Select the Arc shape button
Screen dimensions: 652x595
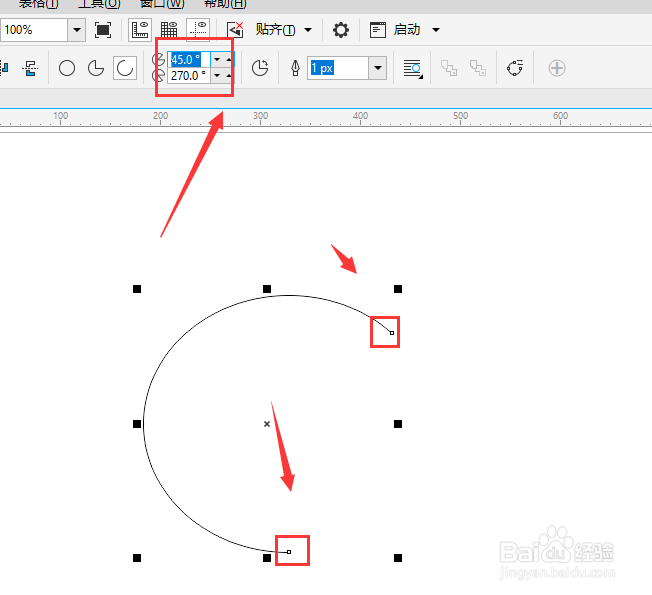(125, 68)
